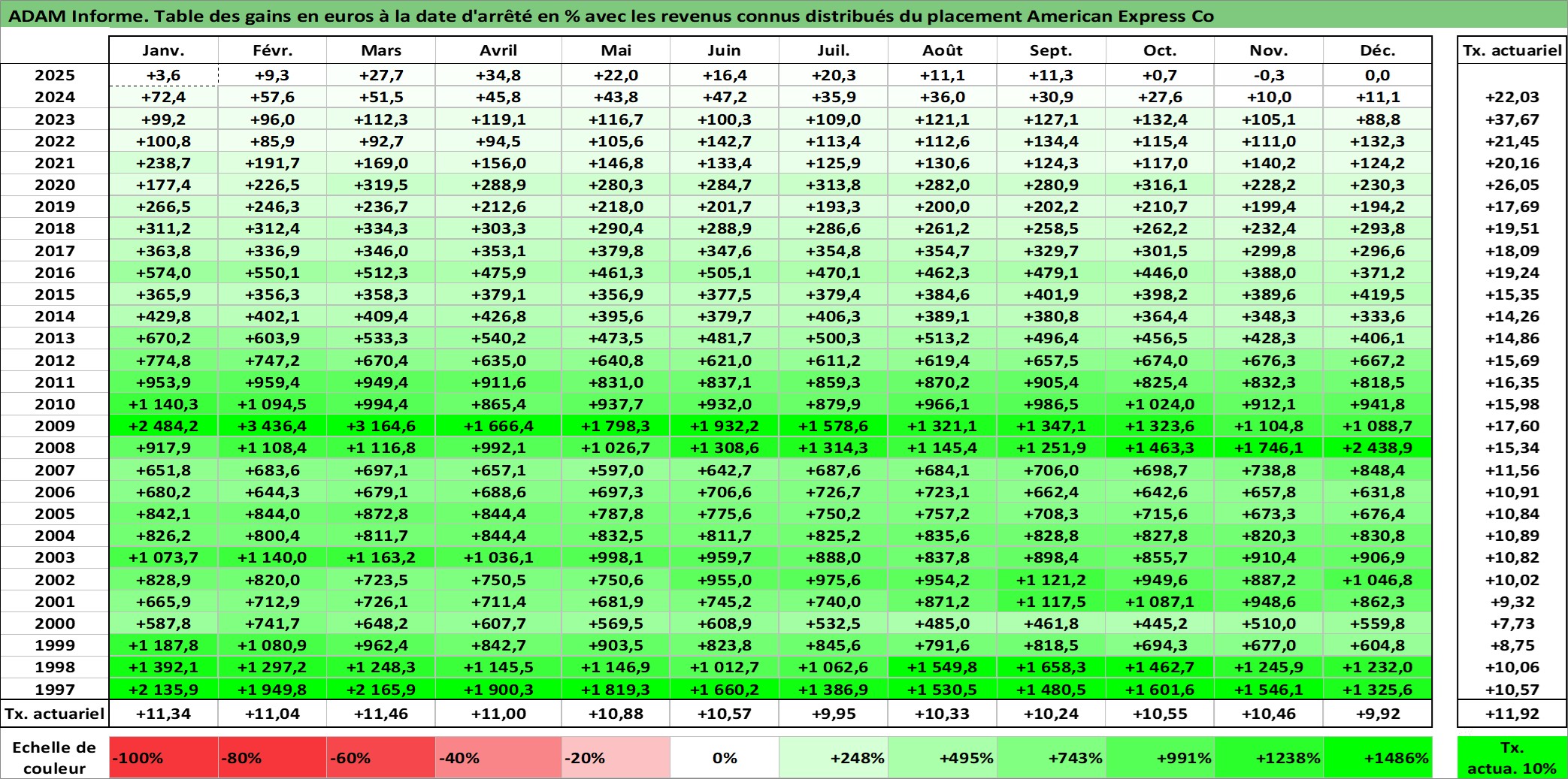Click the Mars column header

click(381, 50)
